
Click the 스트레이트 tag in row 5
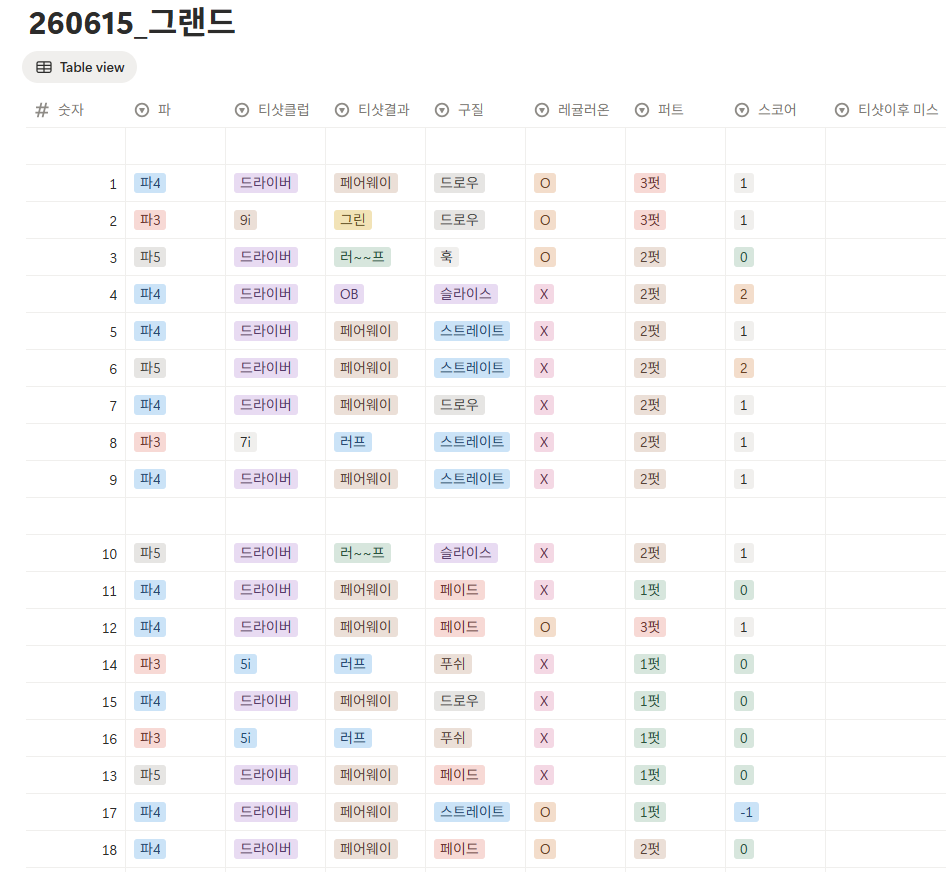click(472, 331)
